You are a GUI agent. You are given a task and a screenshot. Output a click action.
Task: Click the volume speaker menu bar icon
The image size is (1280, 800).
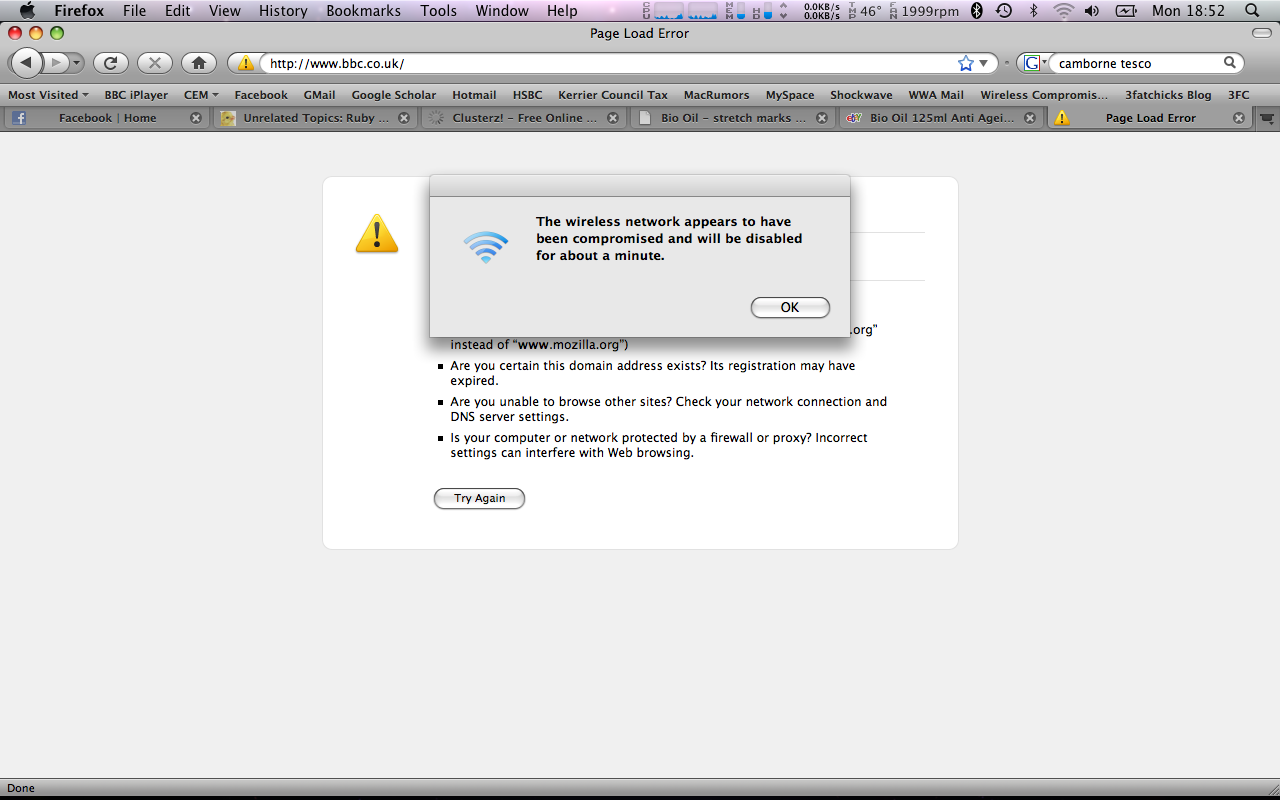[1091, 11]
